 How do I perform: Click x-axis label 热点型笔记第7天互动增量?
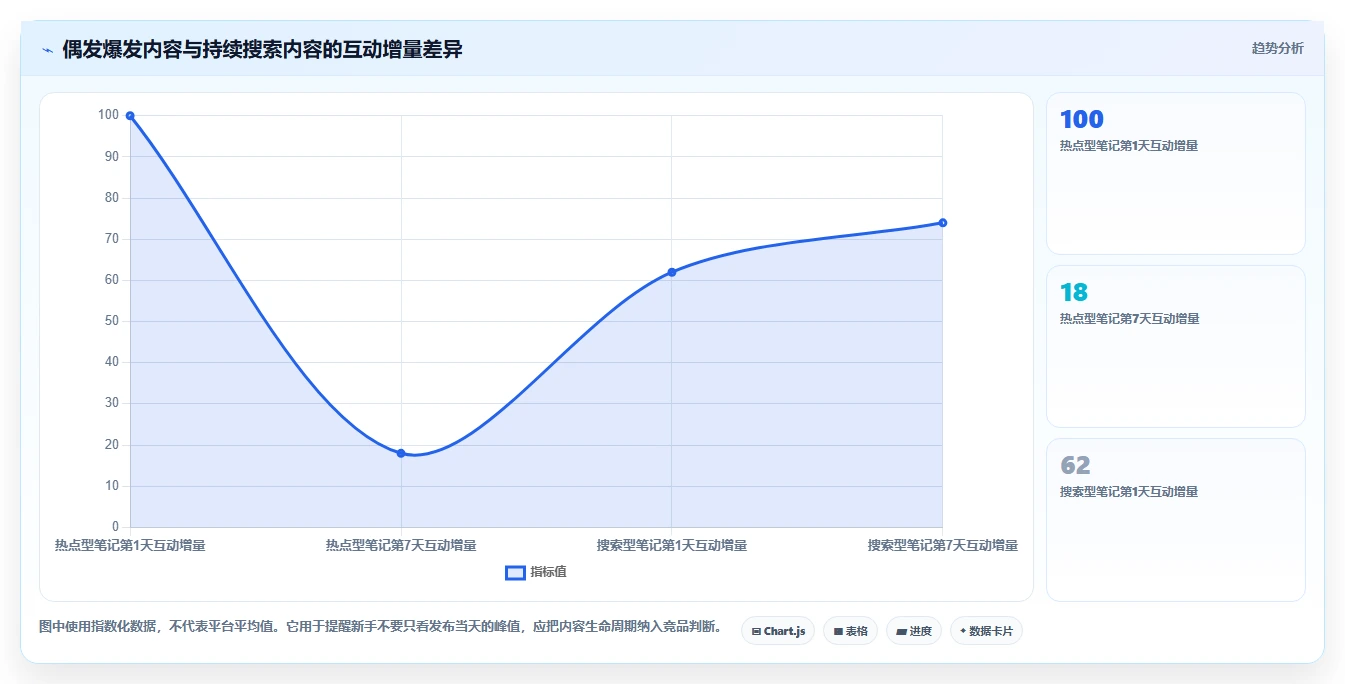coord(401,545)
